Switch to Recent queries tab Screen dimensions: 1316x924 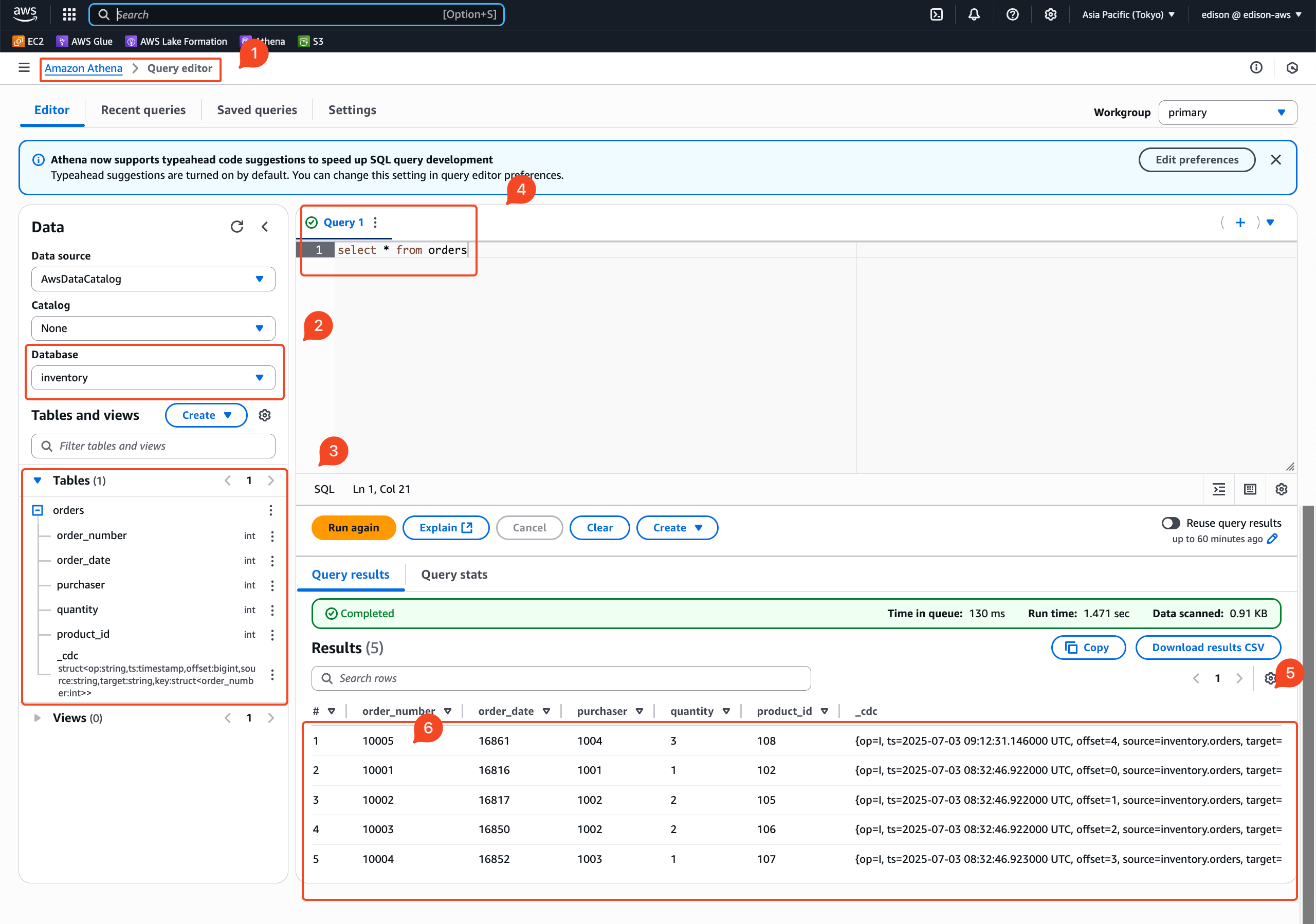coord(143,109)
